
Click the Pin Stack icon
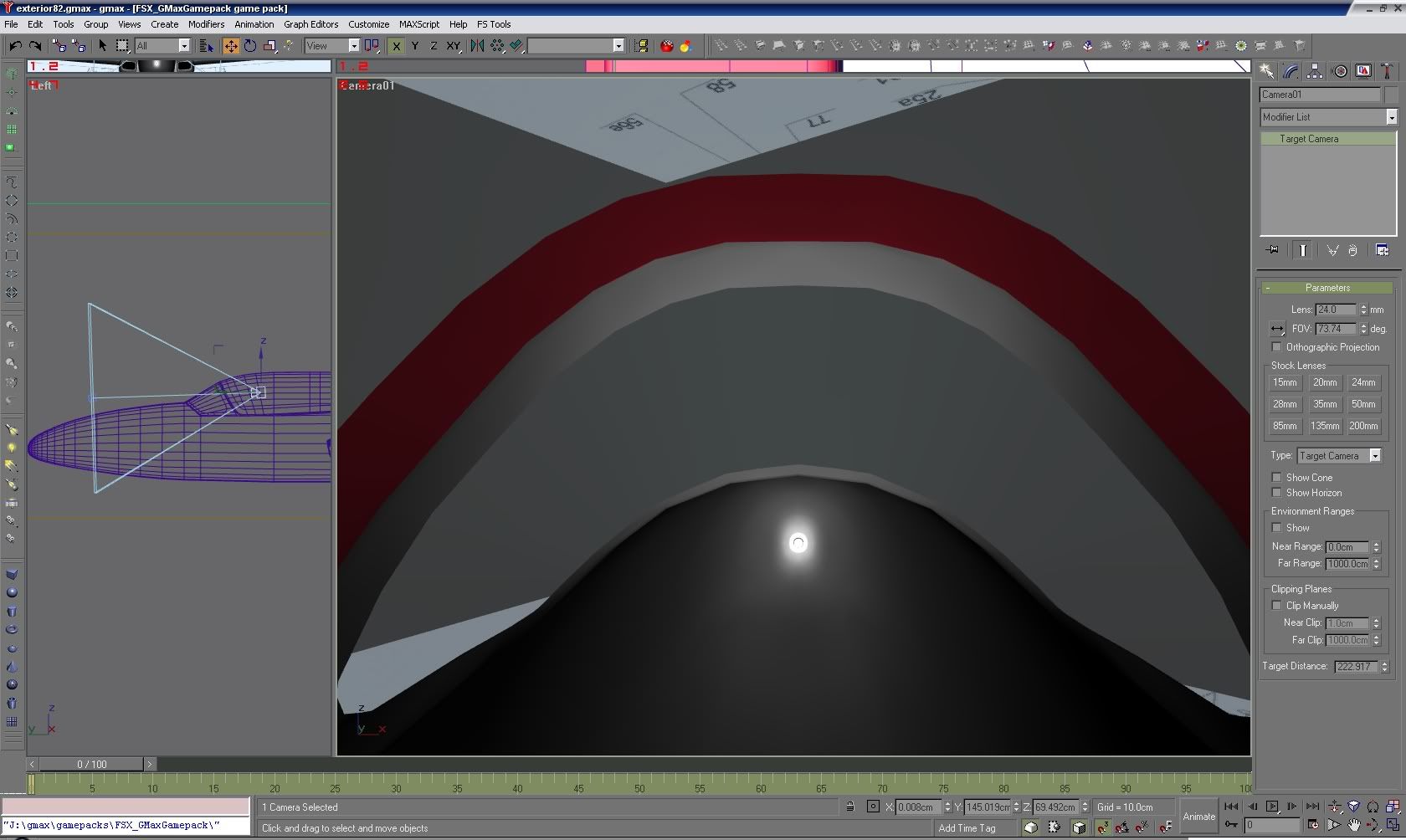[x=1272, y=250]
